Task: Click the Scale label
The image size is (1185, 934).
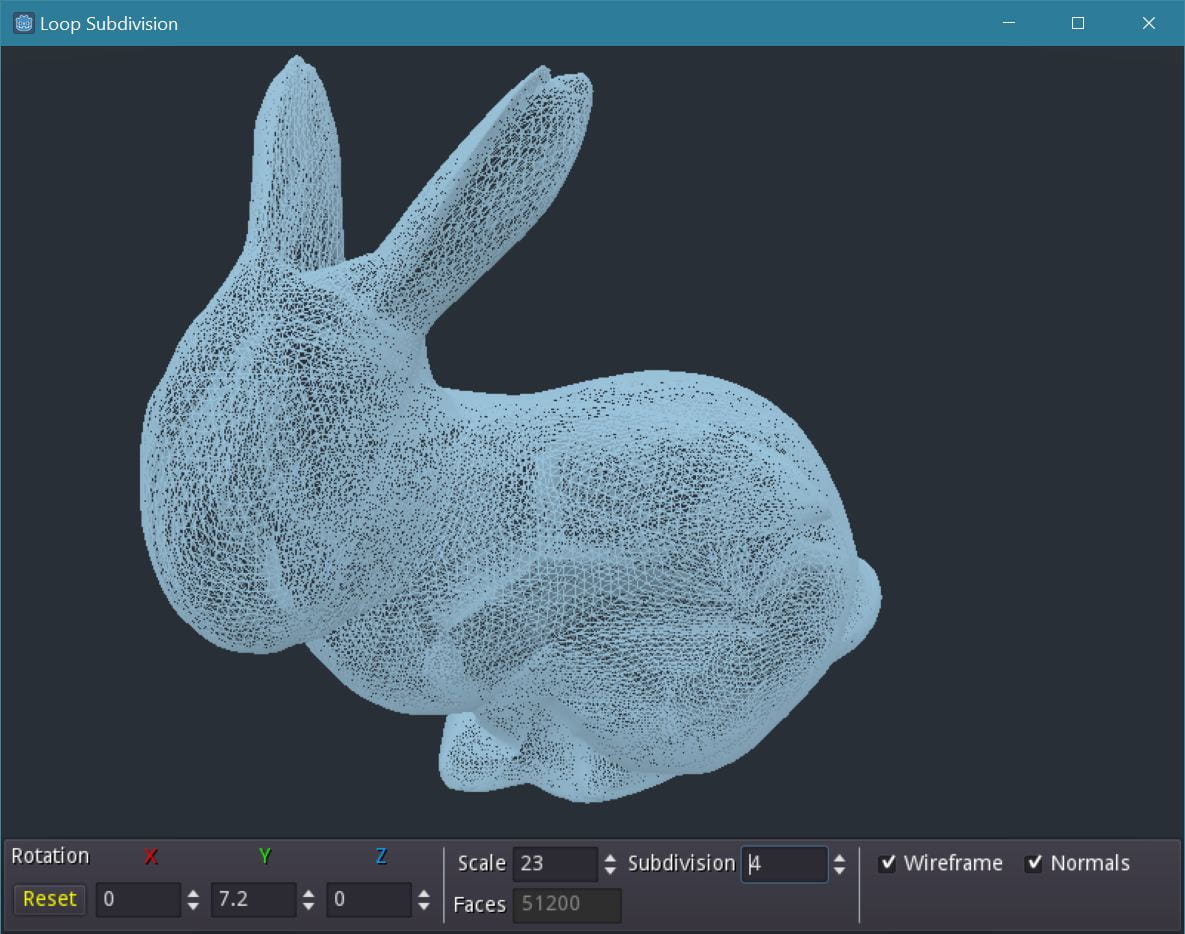Action: [481, 863]
